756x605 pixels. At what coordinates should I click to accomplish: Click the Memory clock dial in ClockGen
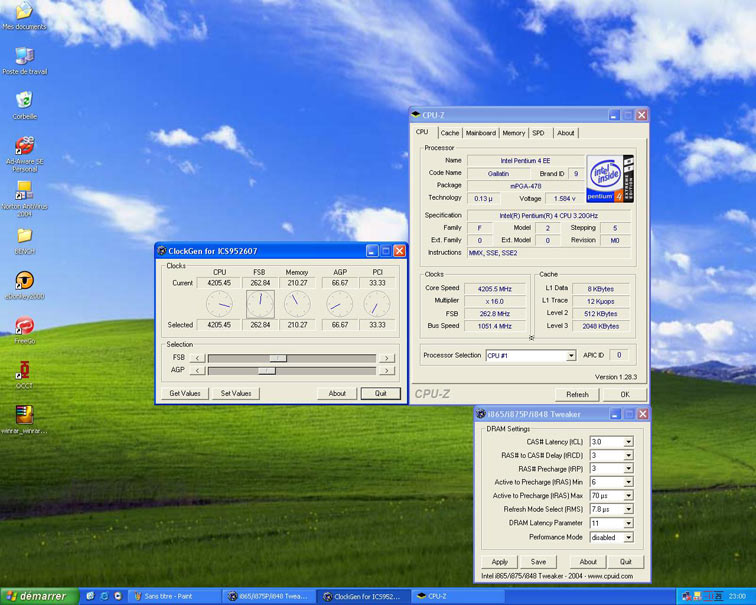(x=297, y=304)
